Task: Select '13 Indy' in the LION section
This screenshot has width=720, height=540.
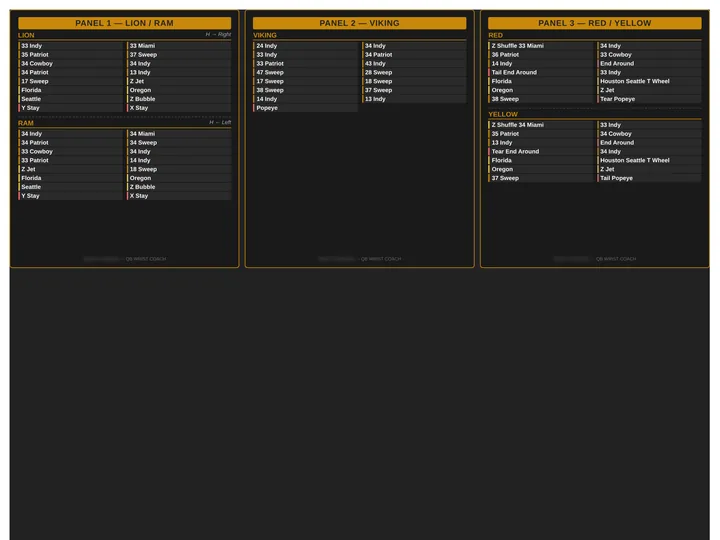Action: [179, 72]
